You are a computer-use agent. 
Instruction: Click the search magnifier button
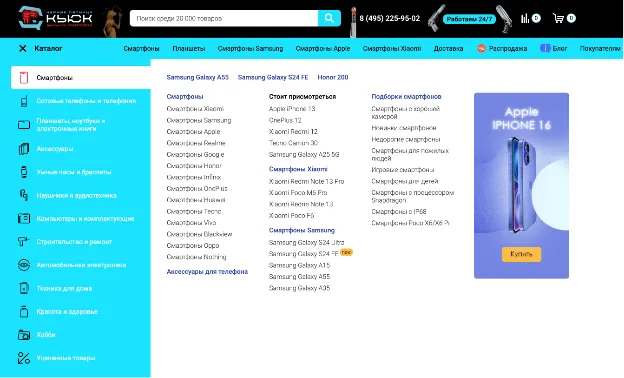[x=329, y=18]
